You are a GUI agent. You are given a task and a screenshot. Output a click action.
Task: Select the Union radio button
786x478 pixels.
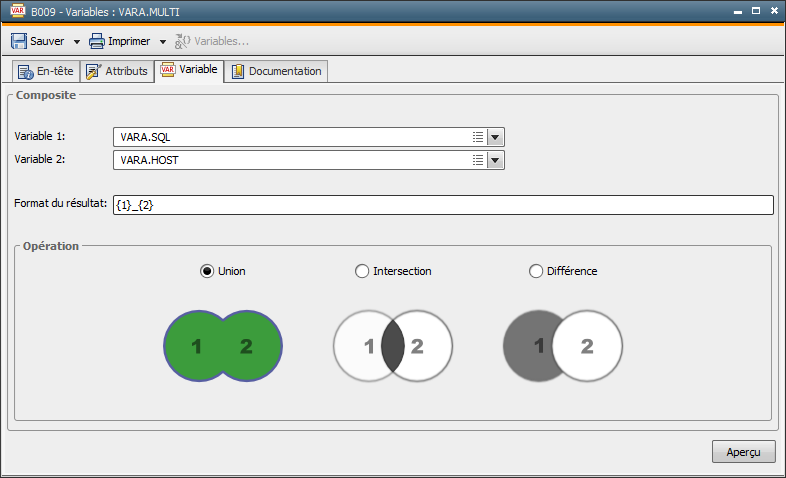click(x=207, y=271)
